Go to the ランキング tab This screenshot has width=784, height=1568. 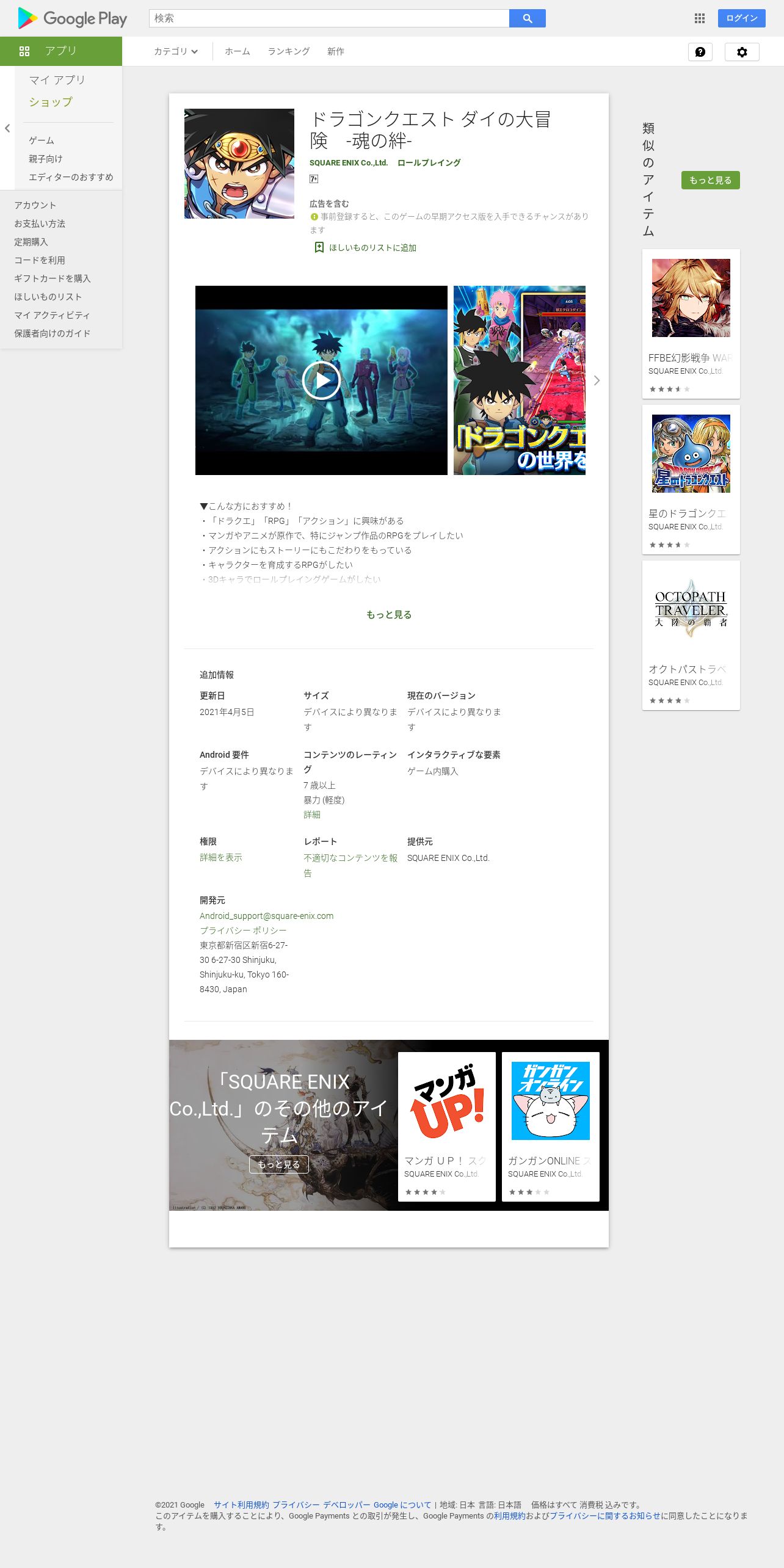(289, 51)
